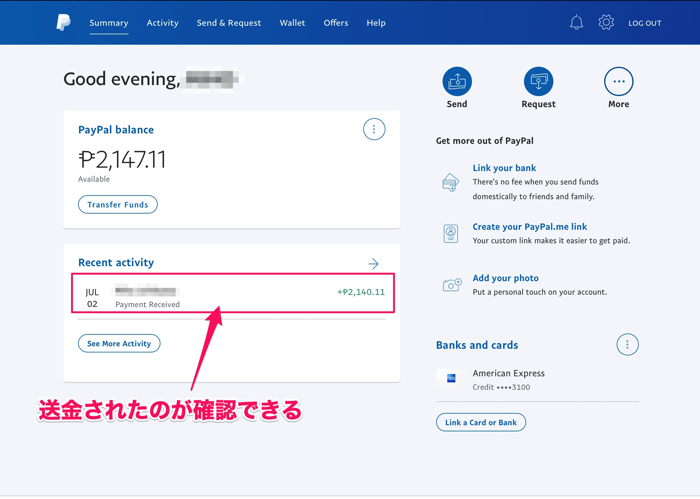The height and width of the screenshot is (499, 700).
Task: Switch to the Activity tab
Action: 162,23
